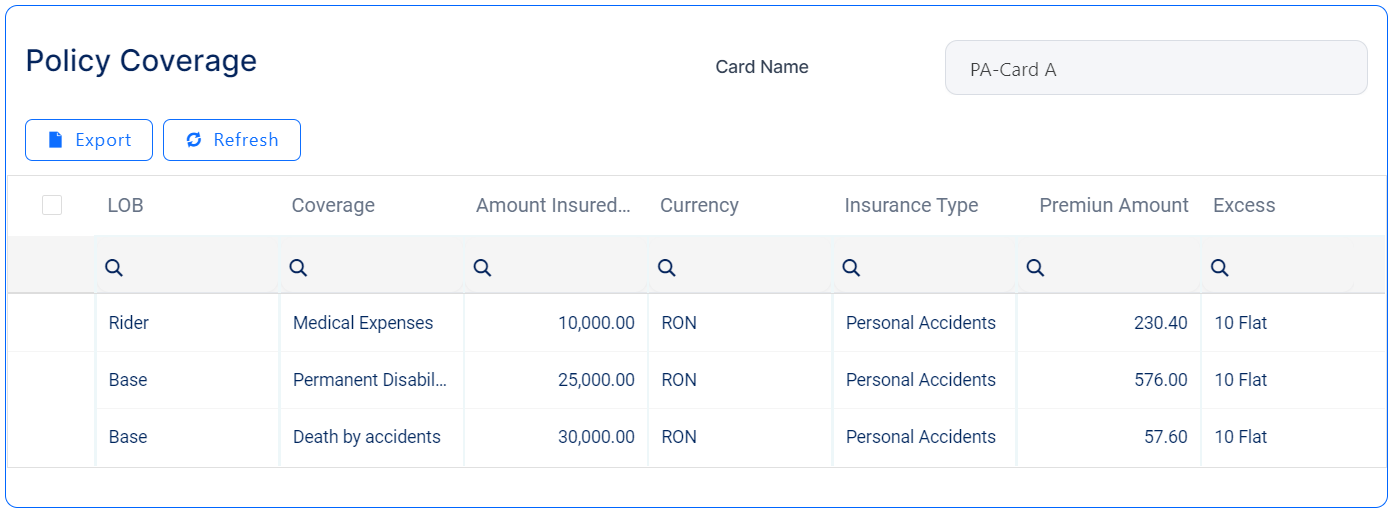The height and width of the screenshot is (515, 1395).
Task: Tick the select-all checkbox in table header
Action: pos(52,205)
